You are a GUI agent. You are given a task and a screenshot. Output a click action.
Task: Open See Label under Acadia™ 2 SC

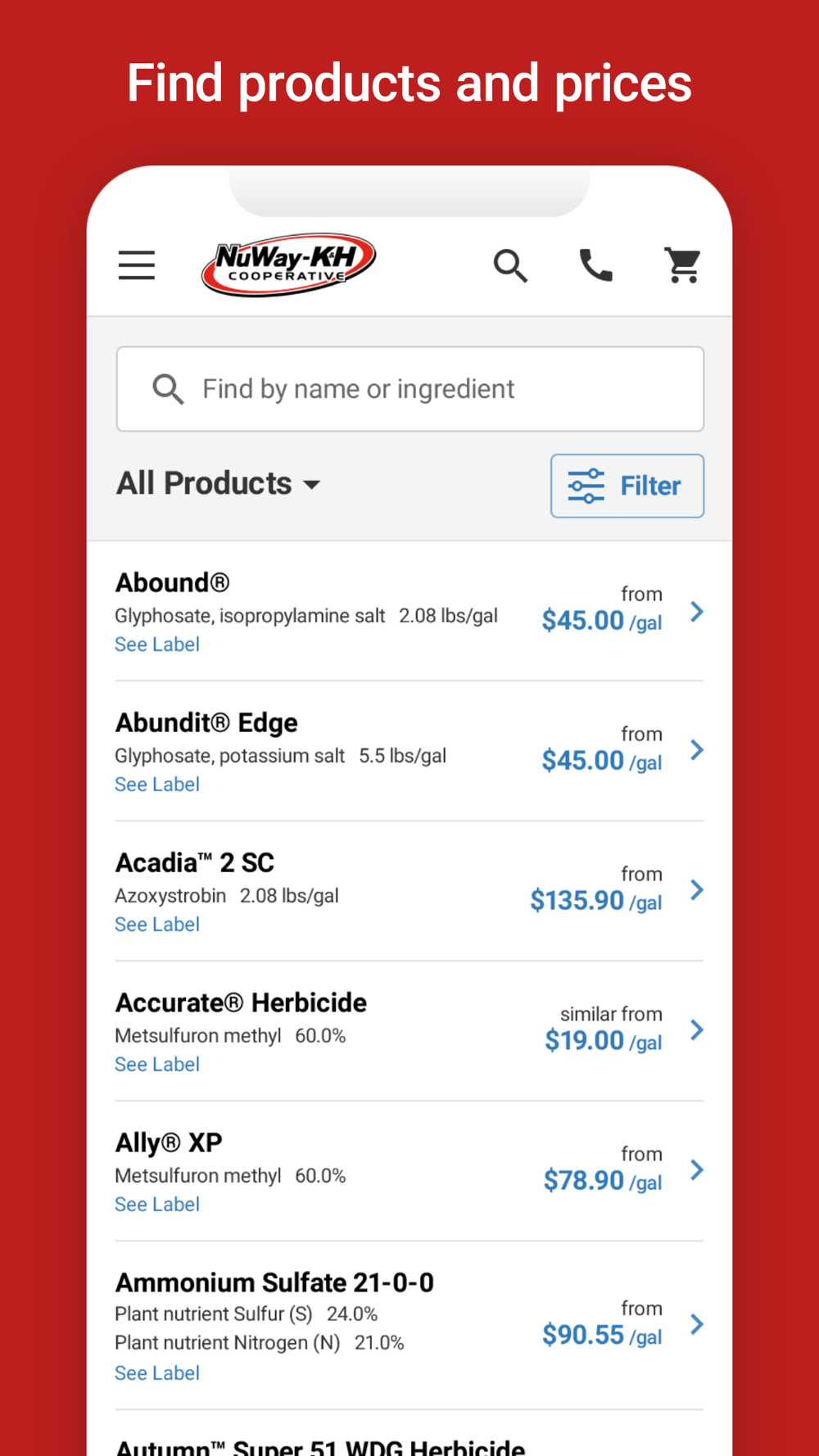tap(157, 925)
